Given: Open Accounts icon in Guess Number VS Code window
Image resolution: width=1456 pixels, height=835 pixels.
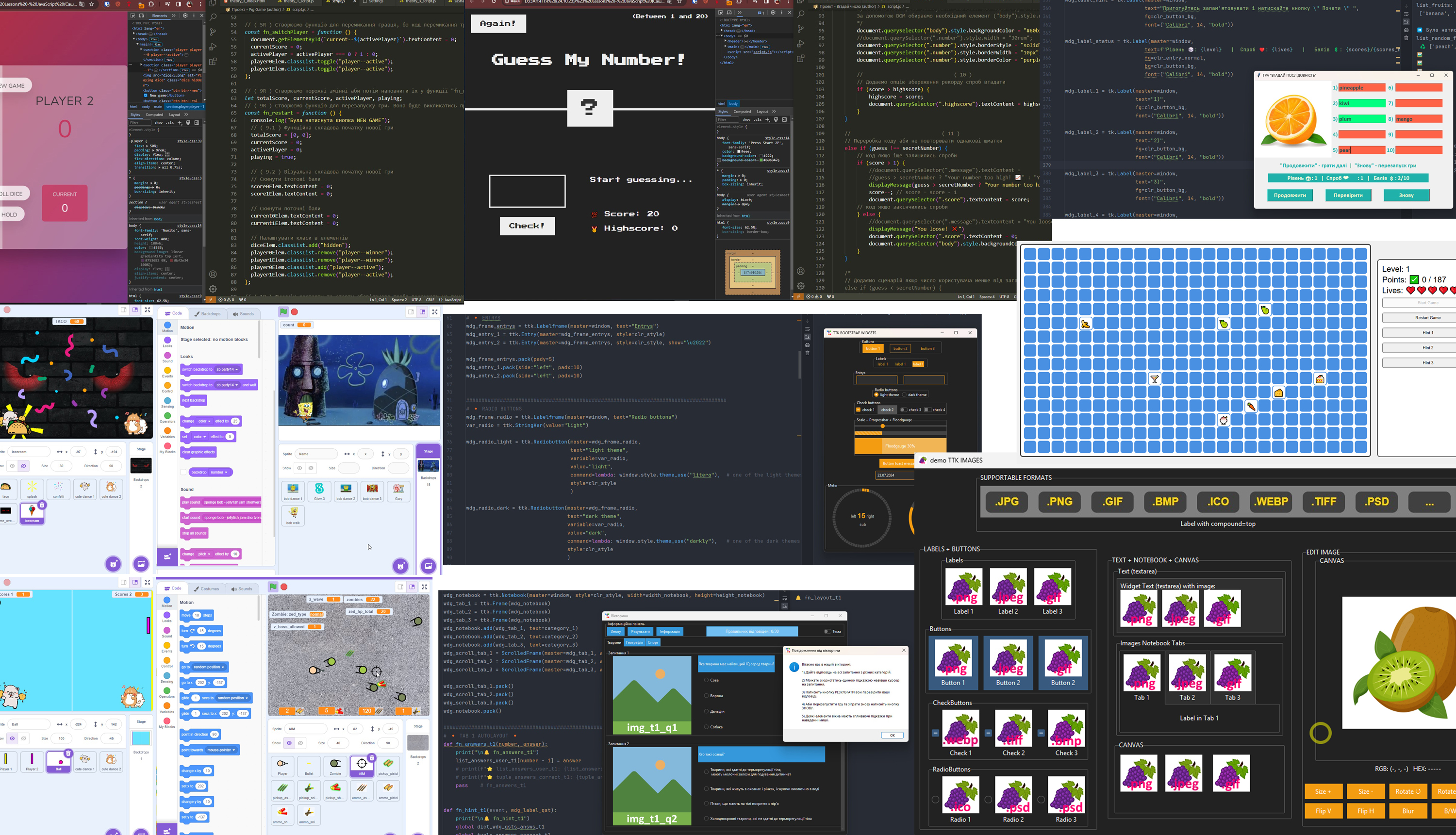Looking at the screenshot, I should pyautogui.click(x=801, y=271).
